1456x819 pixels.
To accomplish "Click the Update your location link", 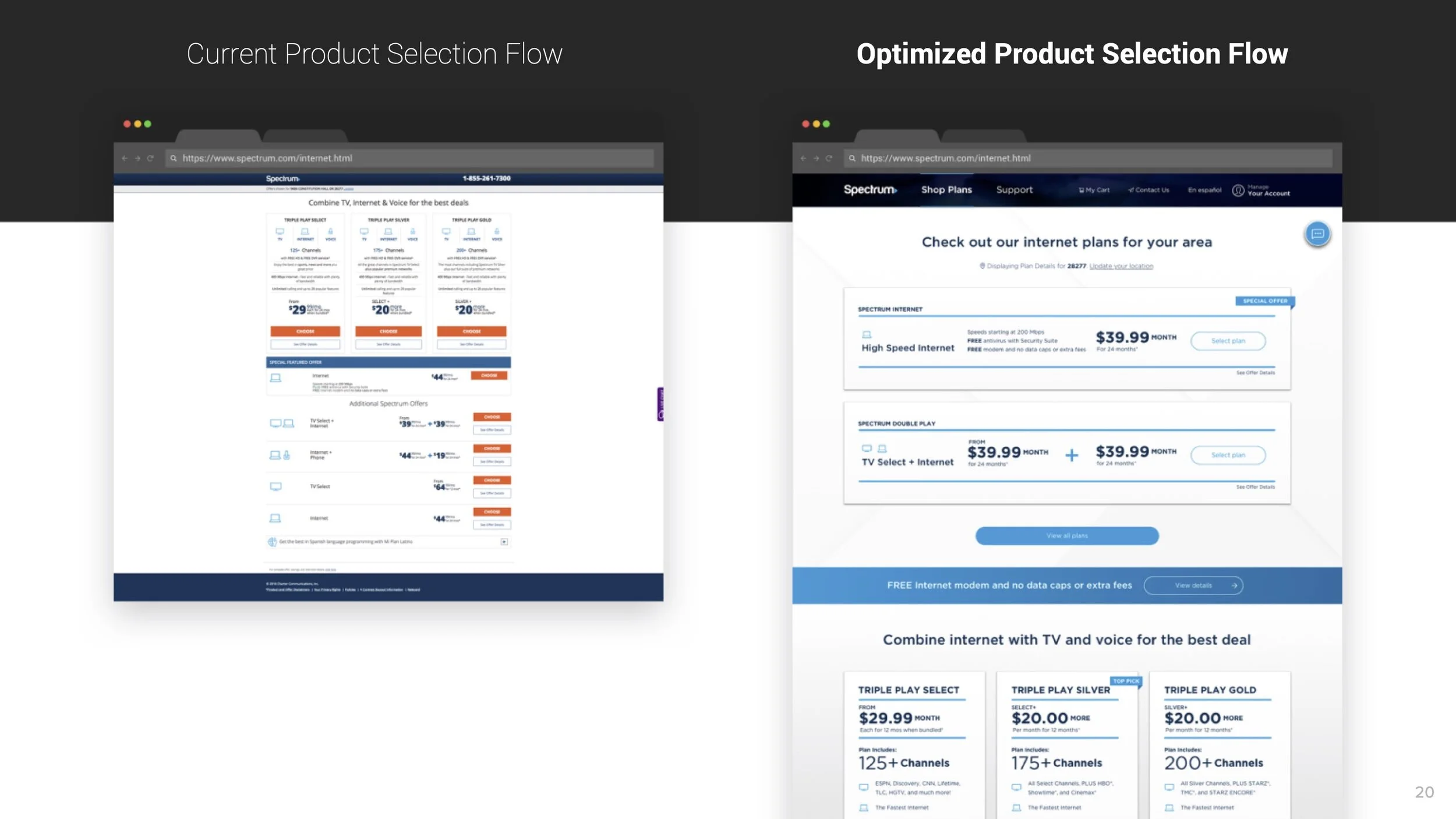I will point(1121,266).
